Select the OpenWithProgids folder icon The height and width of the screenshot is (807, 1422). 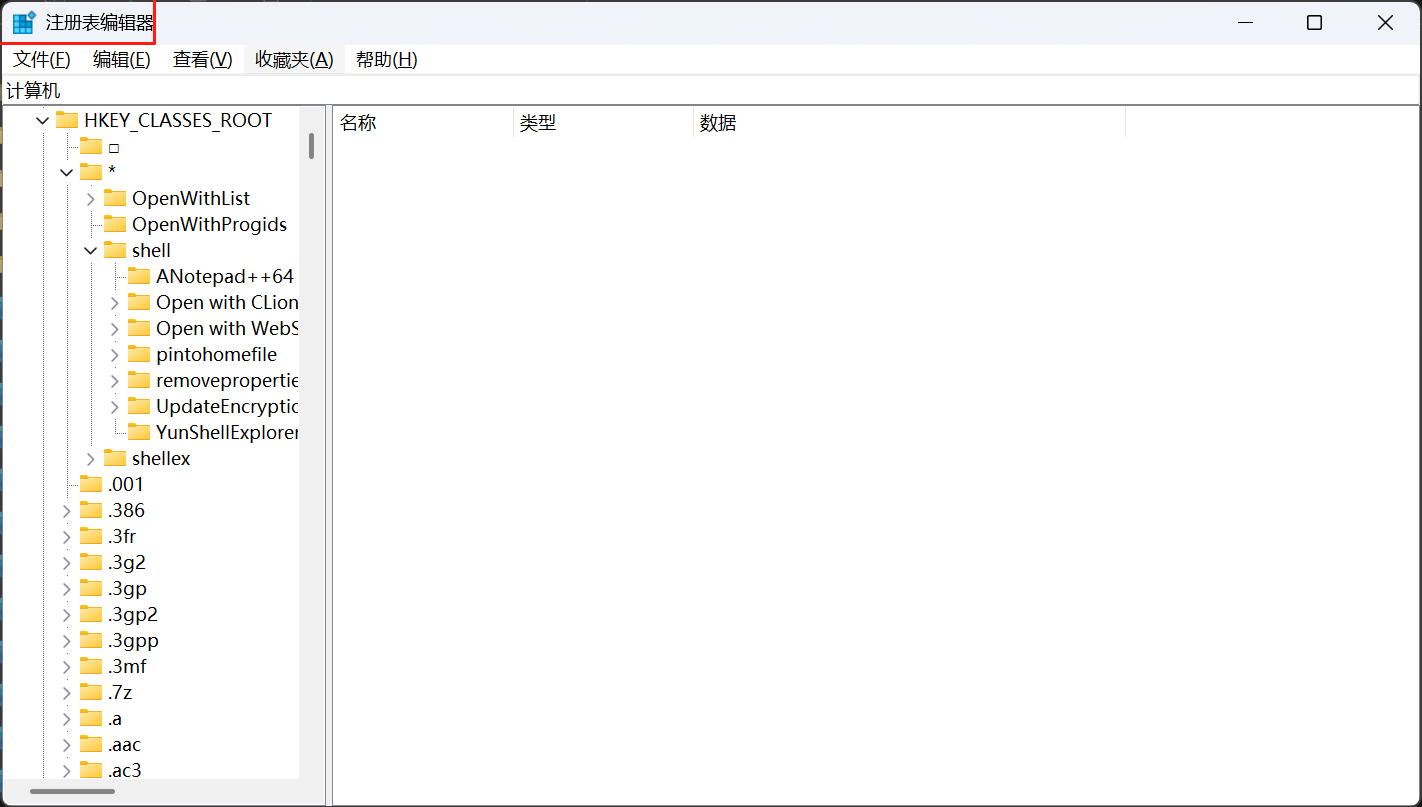[x=115, y=224]
